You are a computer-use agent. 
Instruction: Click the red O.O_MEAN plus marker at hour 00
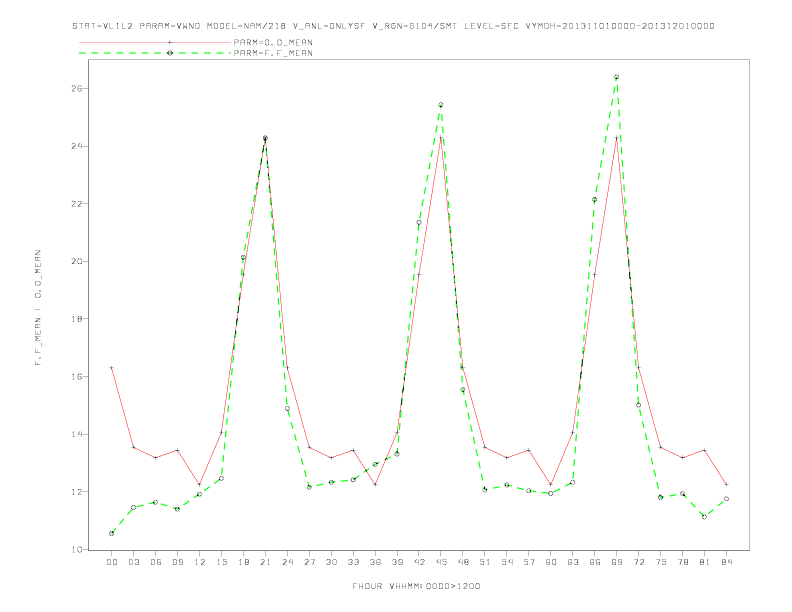click(112, 368)
